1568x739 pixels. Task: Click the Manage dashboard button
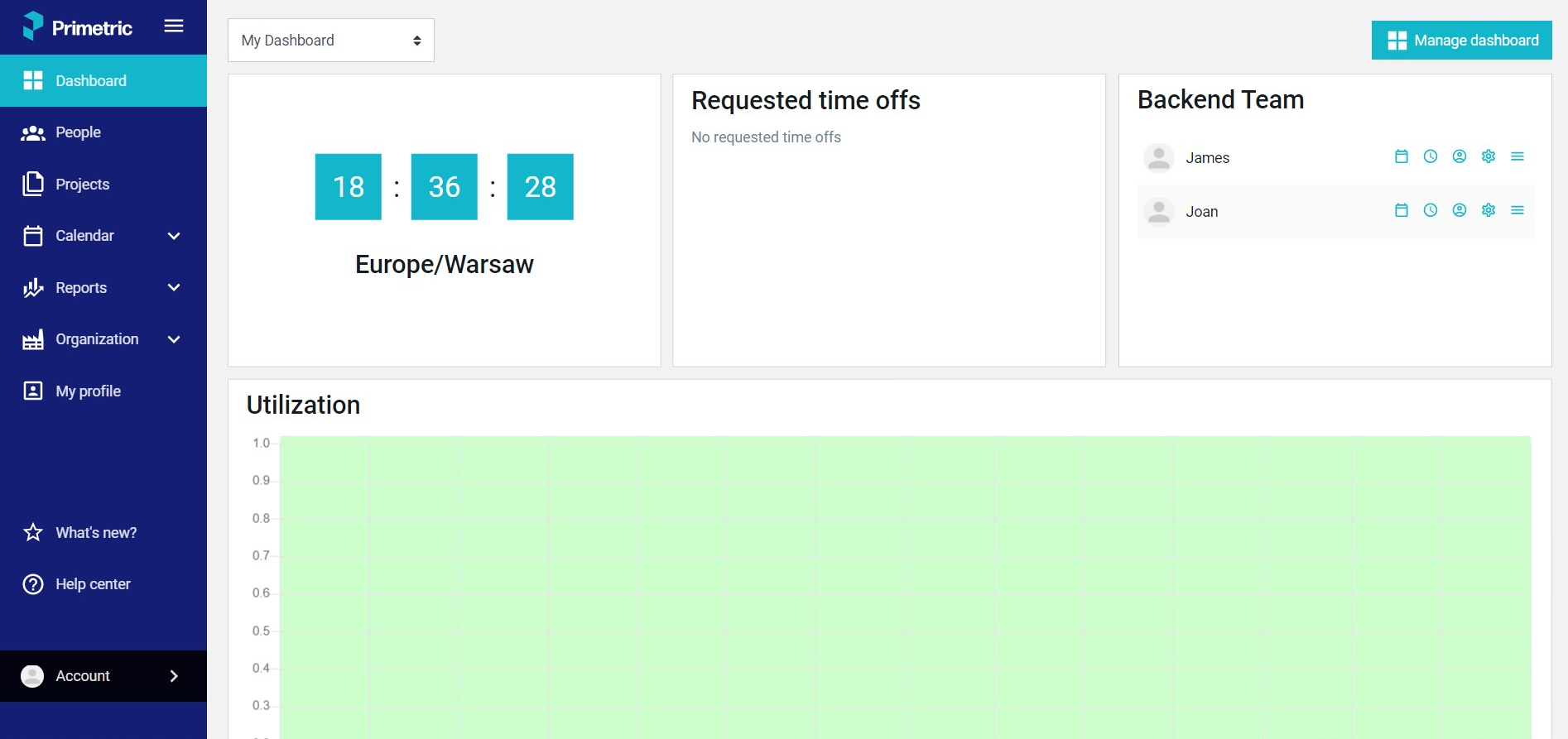pyautogui.click(x=1462, y=41)
